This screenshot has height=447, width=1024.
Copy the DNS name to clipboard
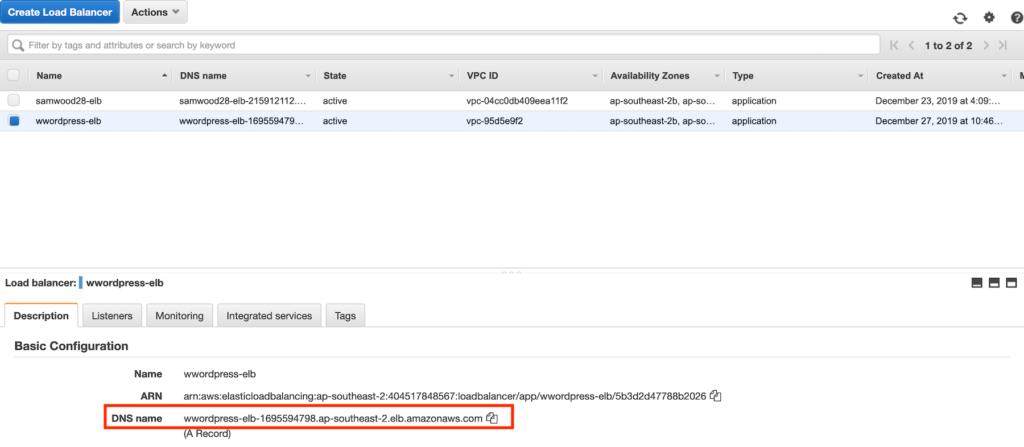[x=492, y=418]
